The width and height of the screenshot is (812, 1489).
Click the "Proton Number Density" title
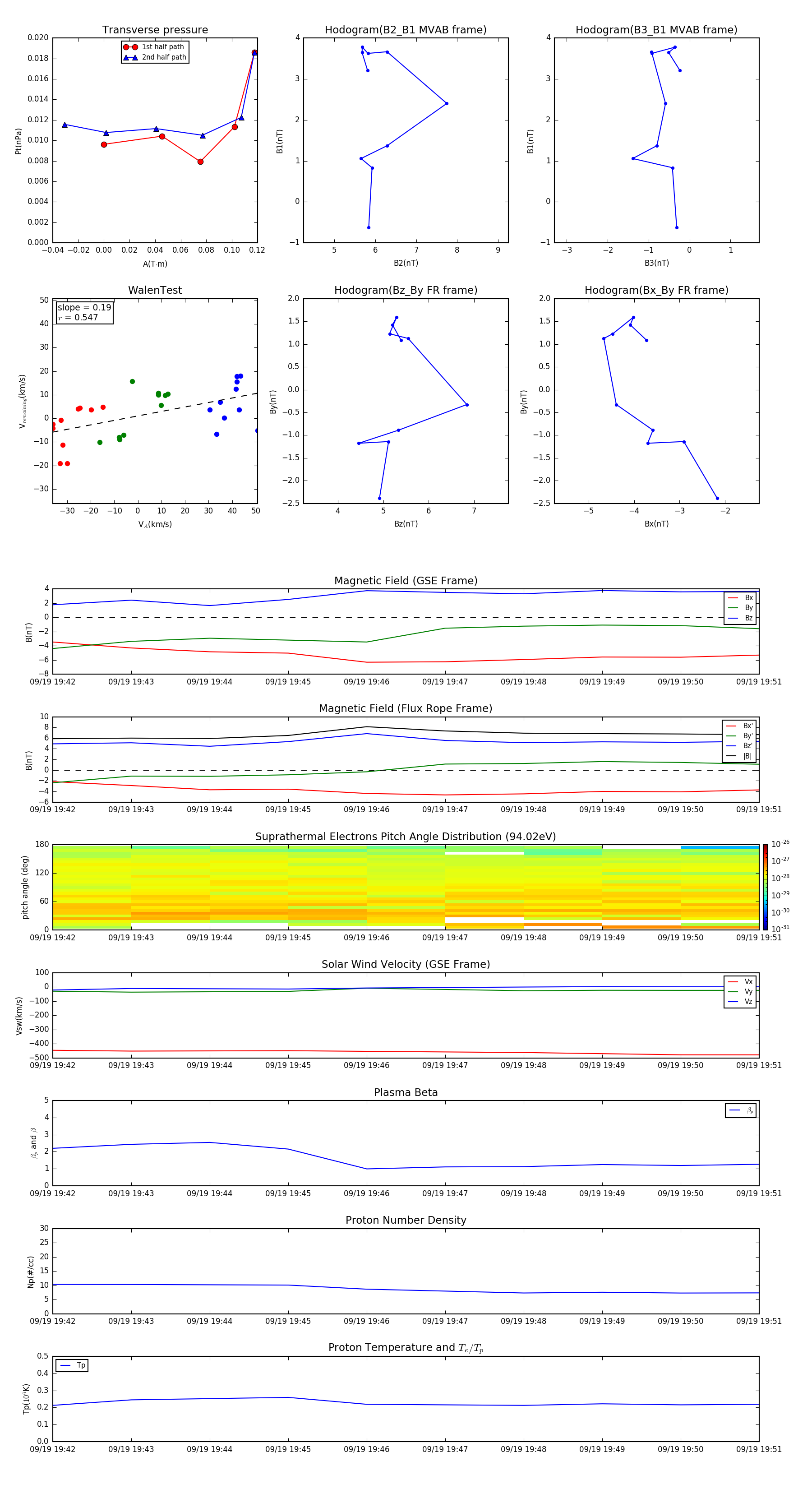[x=406, y=1220]
